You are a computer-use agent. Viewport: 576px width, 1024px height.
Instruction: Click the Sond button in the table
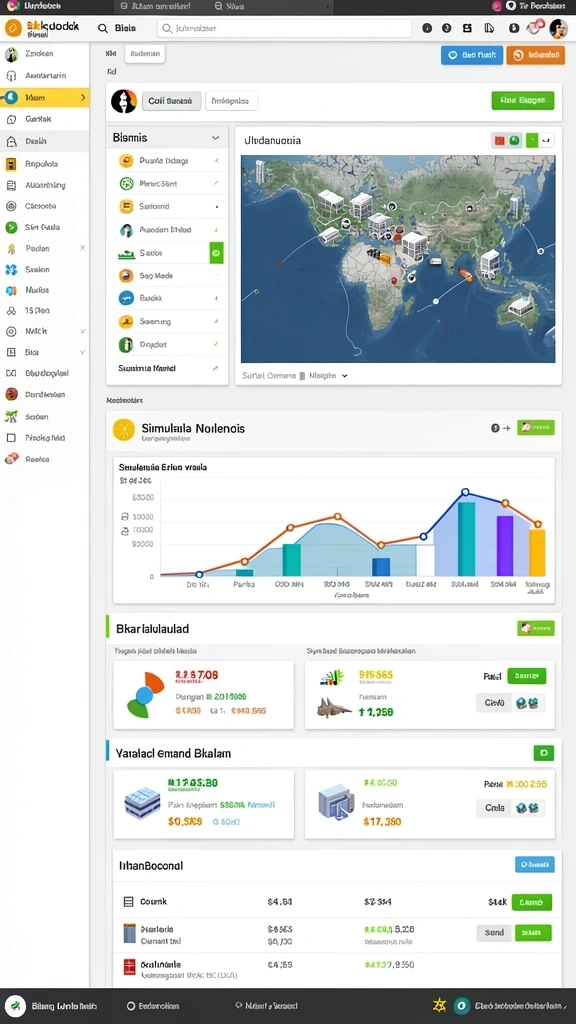pos(494,933)
